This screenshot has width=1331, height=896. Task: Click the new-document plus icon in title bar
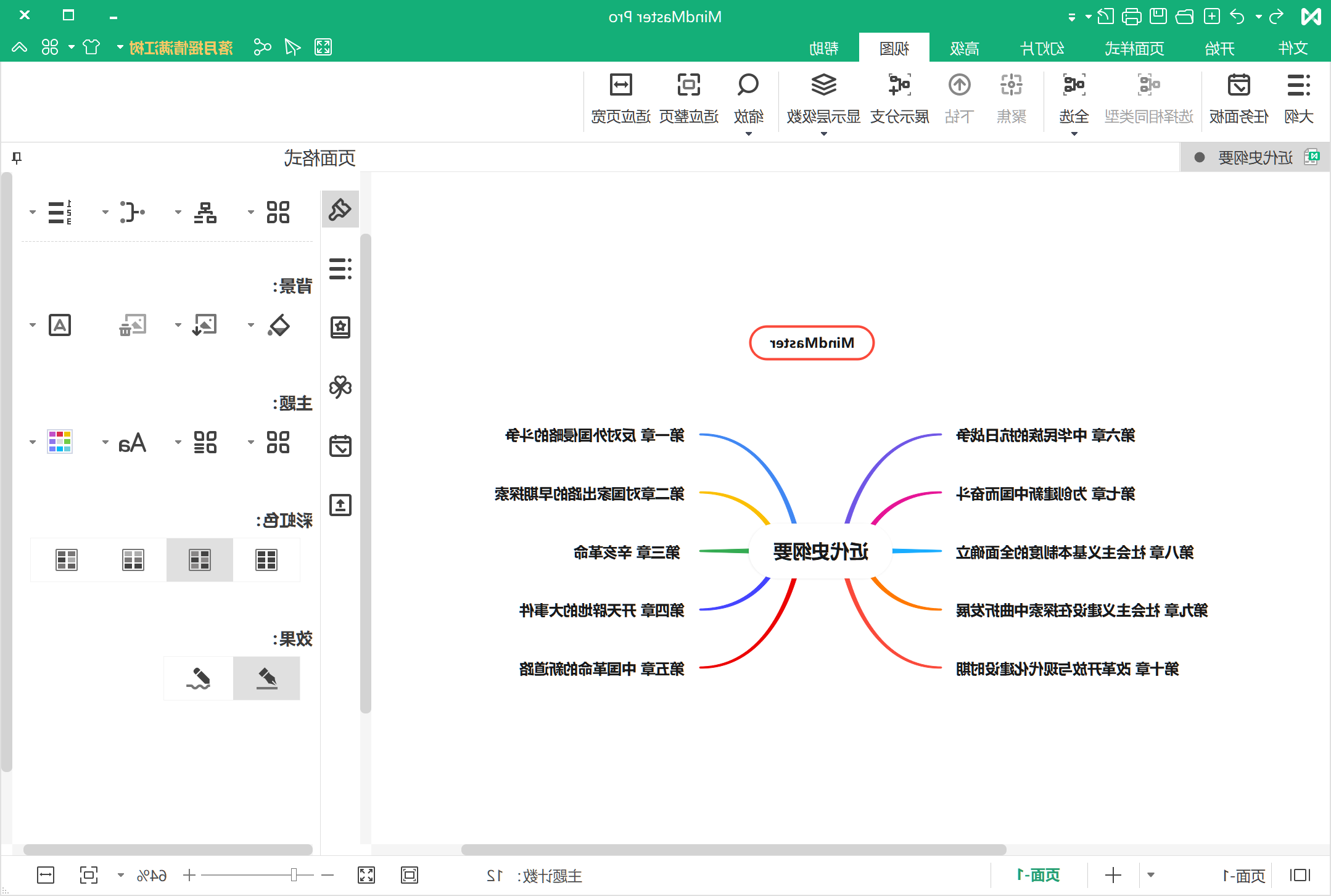pos(1212,16)
